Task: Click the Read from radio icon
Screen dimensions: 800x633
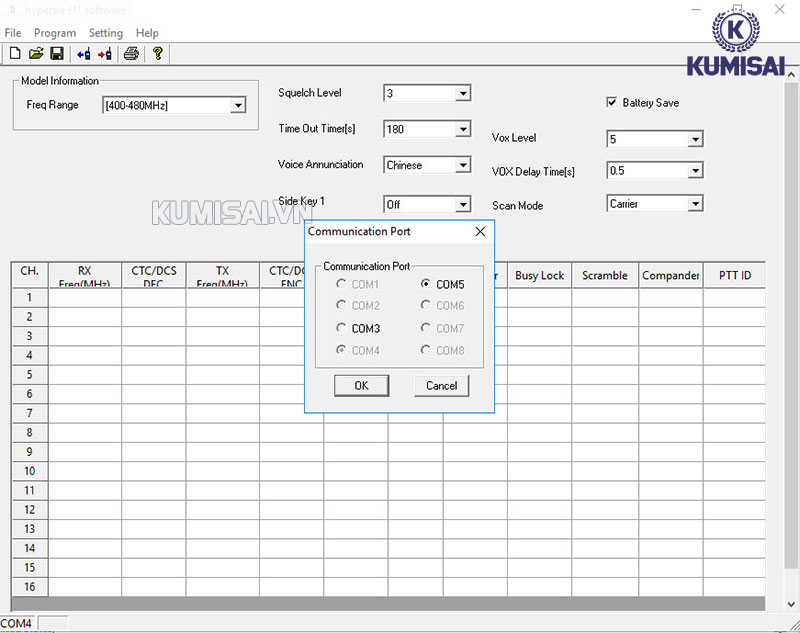Action: (x=83, y=54)
